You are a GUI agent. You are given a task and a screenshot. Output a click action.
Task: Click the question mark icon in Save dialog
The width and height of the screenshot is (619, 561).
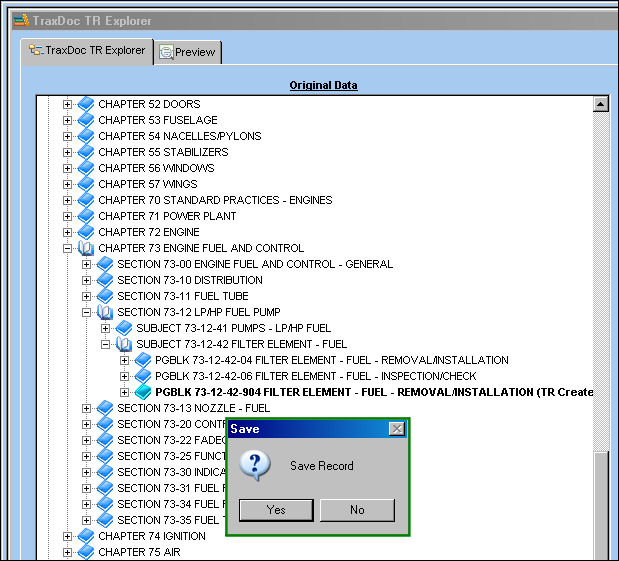(255, 465)
